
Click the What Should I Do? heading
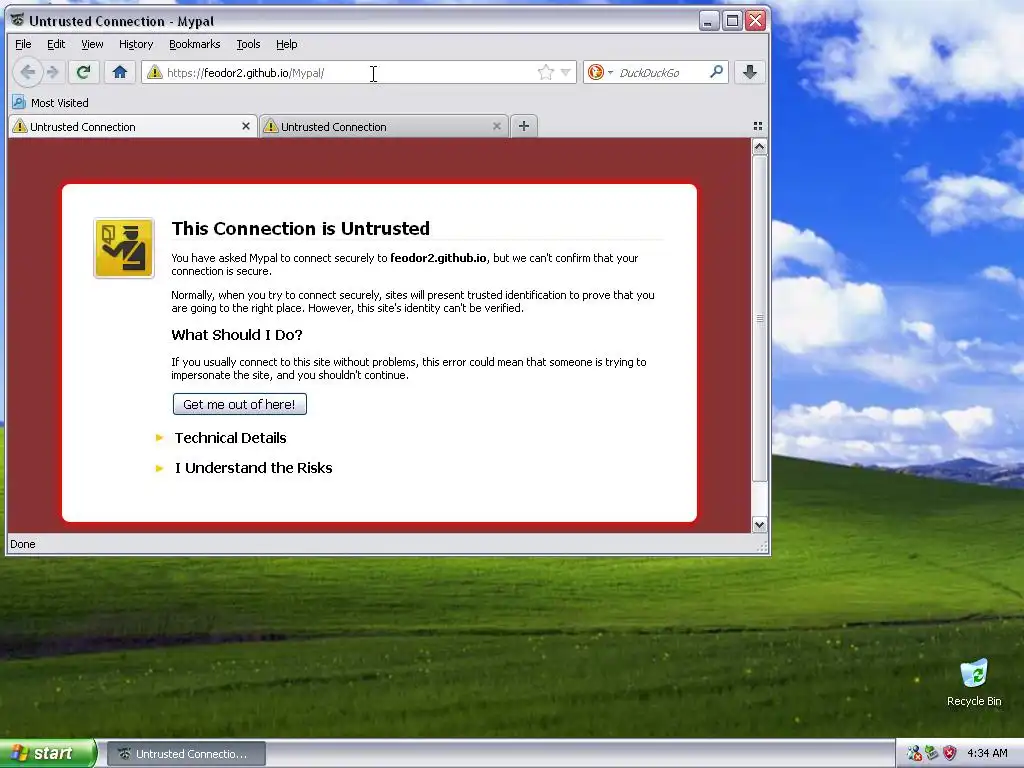(x=237, y=335)
